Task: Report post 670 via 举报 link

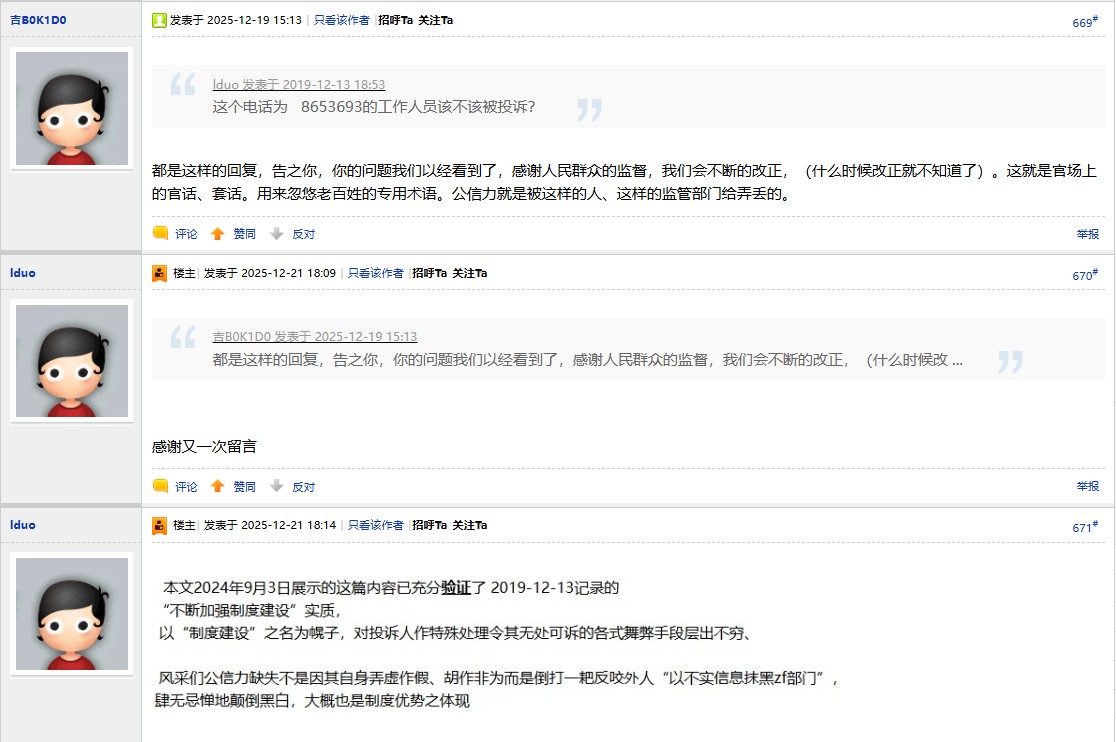Action: 1087,487
